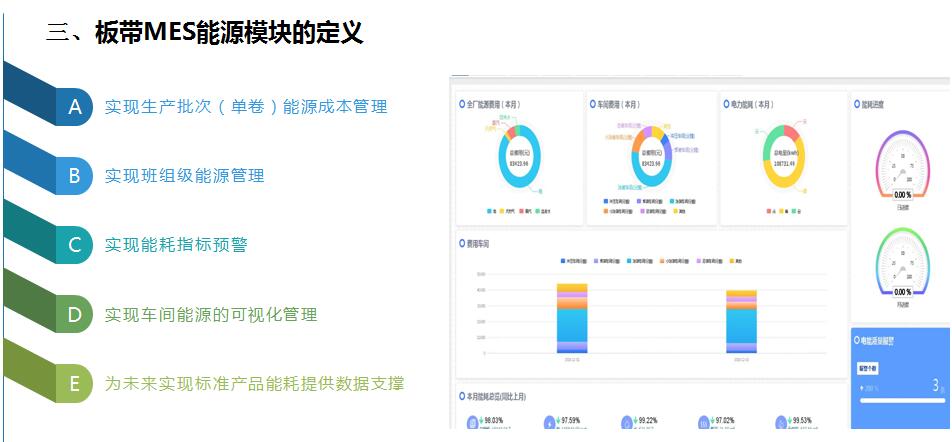Click the circle badge labeled B

(x=74, y=176)
